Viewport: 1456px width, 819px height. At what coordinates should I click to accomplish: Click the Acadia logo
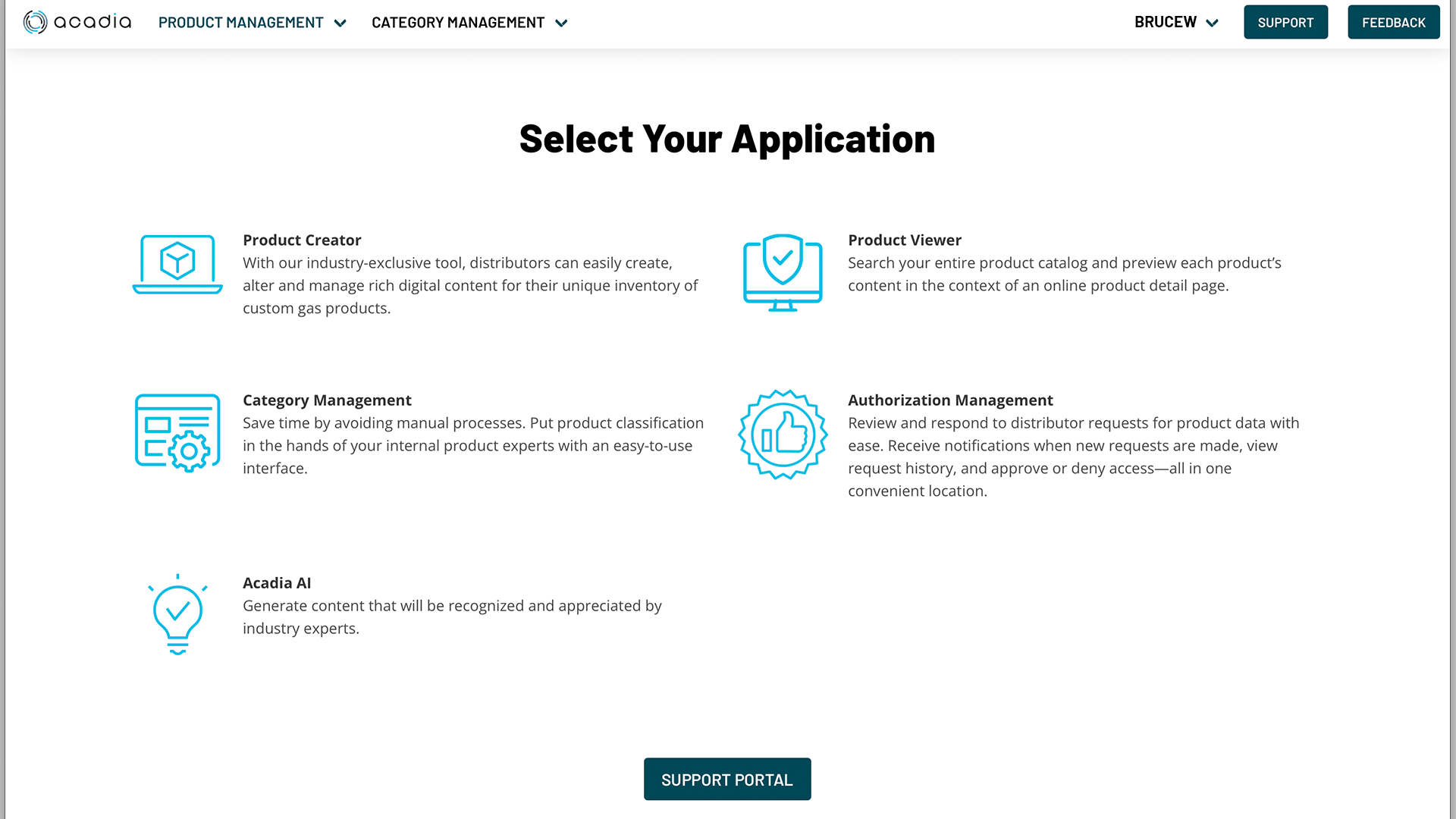point(77,22)
